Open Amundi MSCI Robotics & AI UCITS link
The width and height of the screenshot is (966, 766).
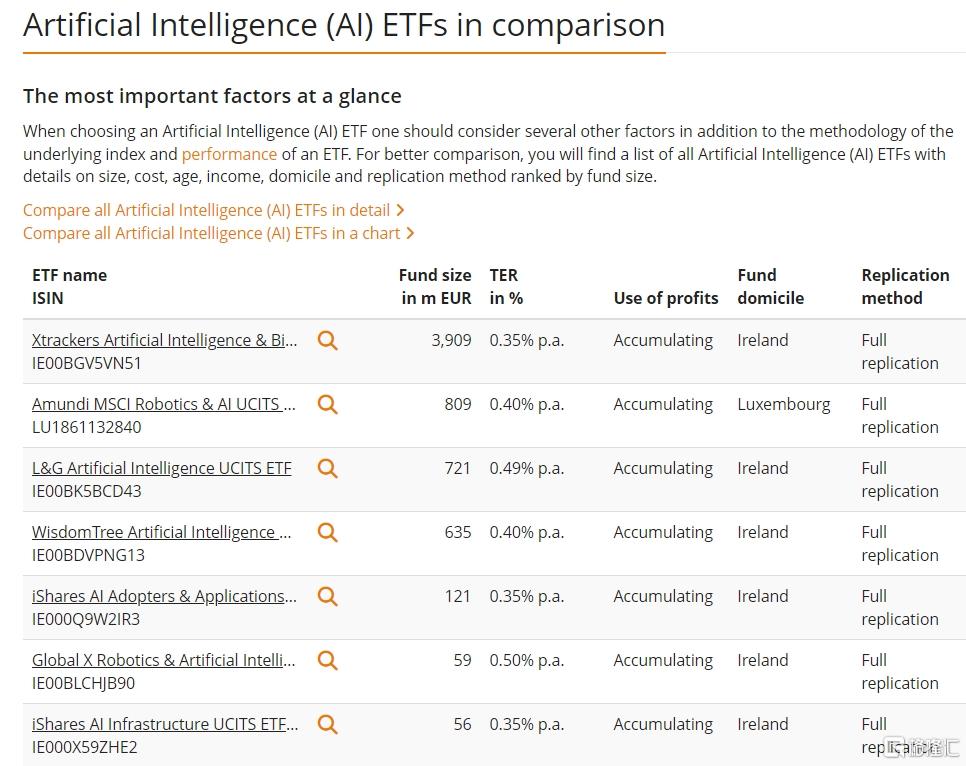point(164,404)
